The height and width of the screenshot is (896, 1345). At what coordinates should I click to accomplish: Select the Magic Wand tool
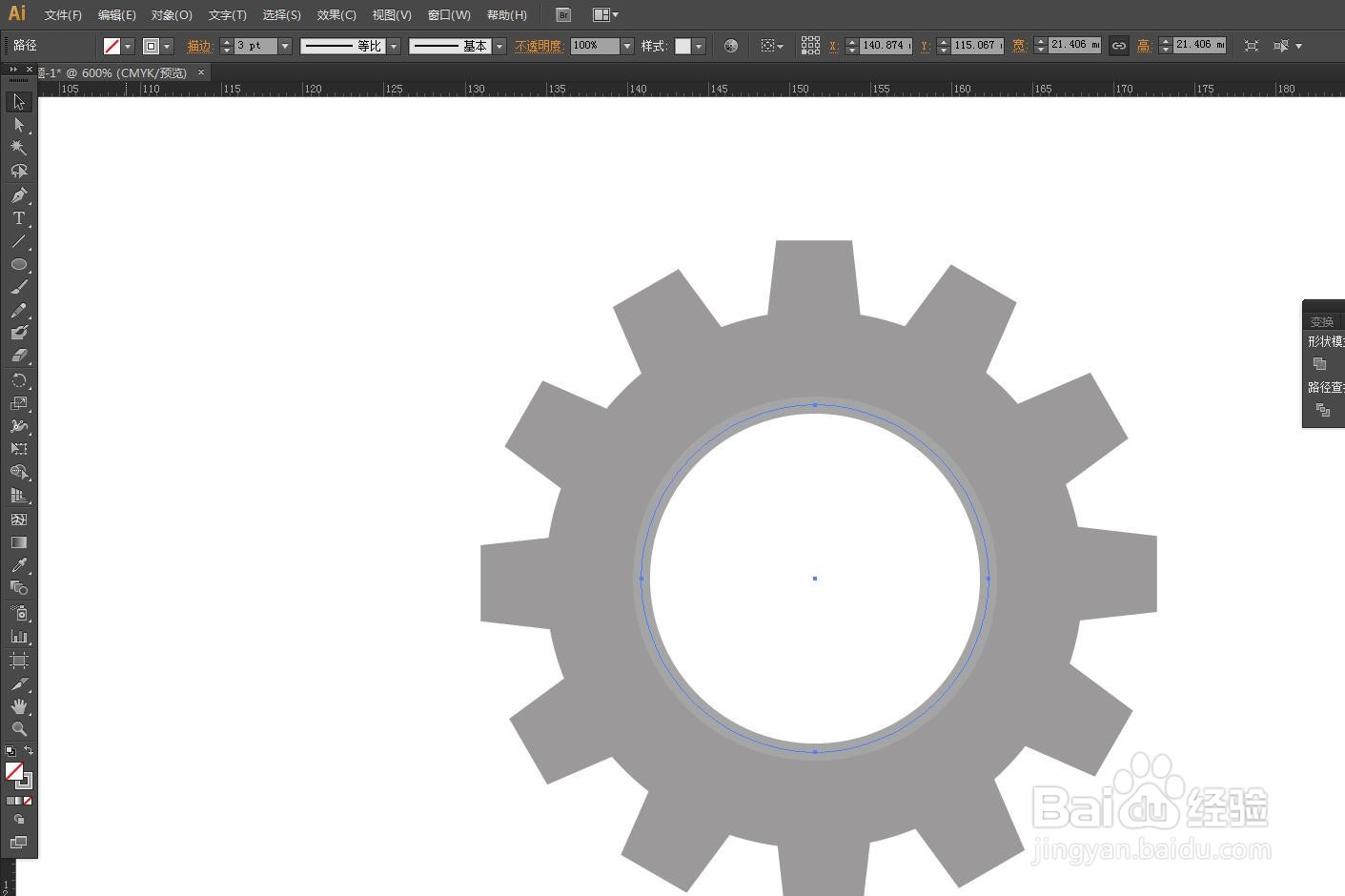[x=18, y=148]
